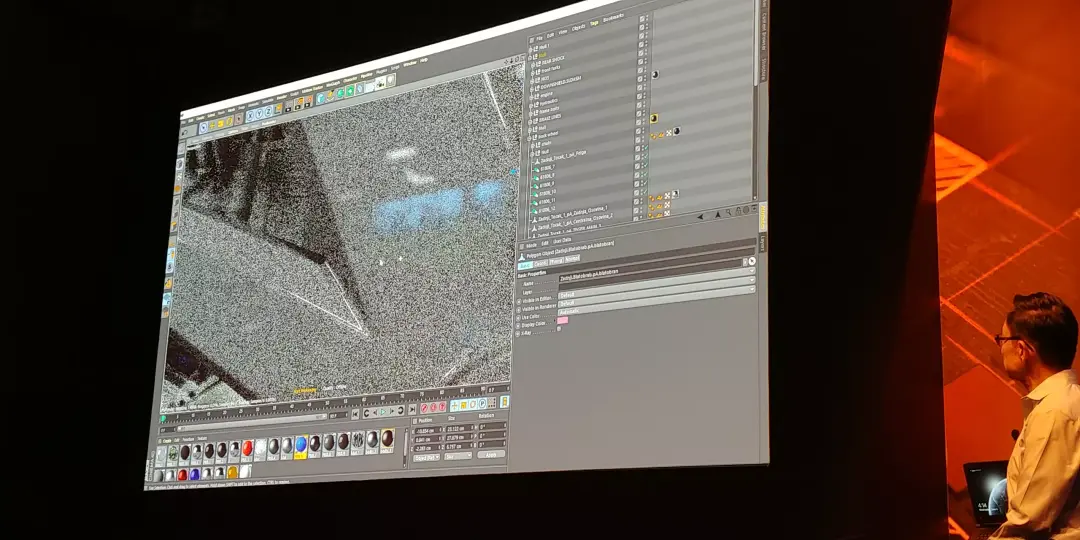The height and width of the screenshot is (540, 1080).
Task: Open the Material Manager Create menu
Action: click(167, 441)
